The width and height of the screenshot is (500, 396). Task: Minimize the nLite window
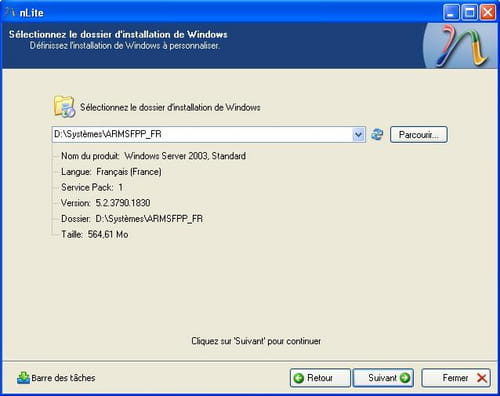tap(451, 13)
